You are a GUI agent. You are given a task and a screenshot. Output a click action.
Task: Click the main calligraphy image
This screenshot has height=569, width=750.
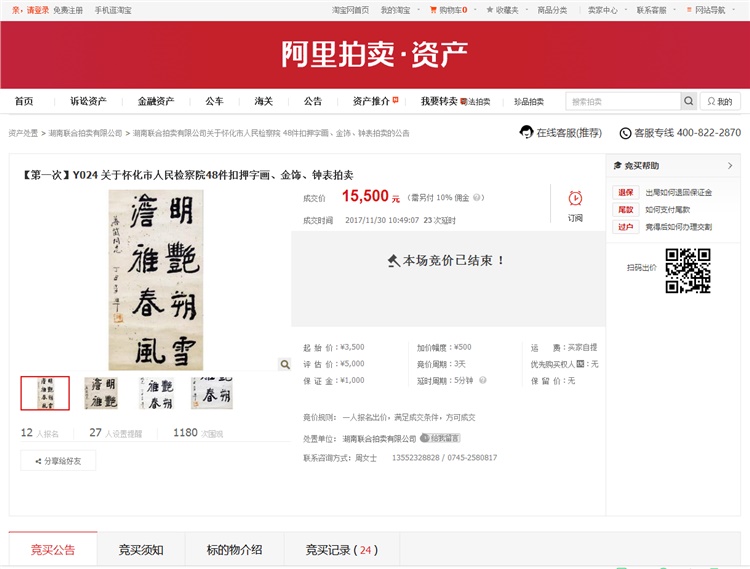pyautogui.click(x=156, y=280)
